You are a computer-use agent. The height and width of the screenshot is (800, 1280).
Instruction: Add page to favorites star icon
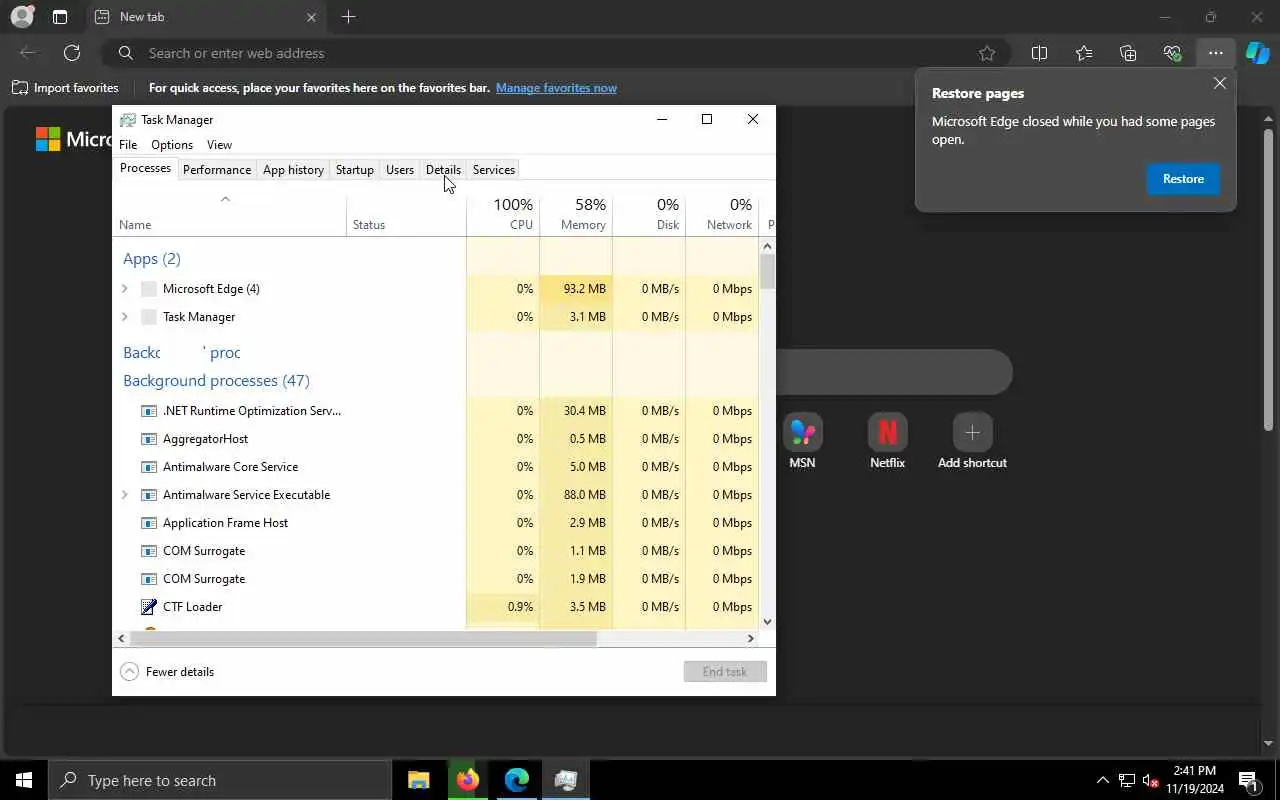[987, 53]
